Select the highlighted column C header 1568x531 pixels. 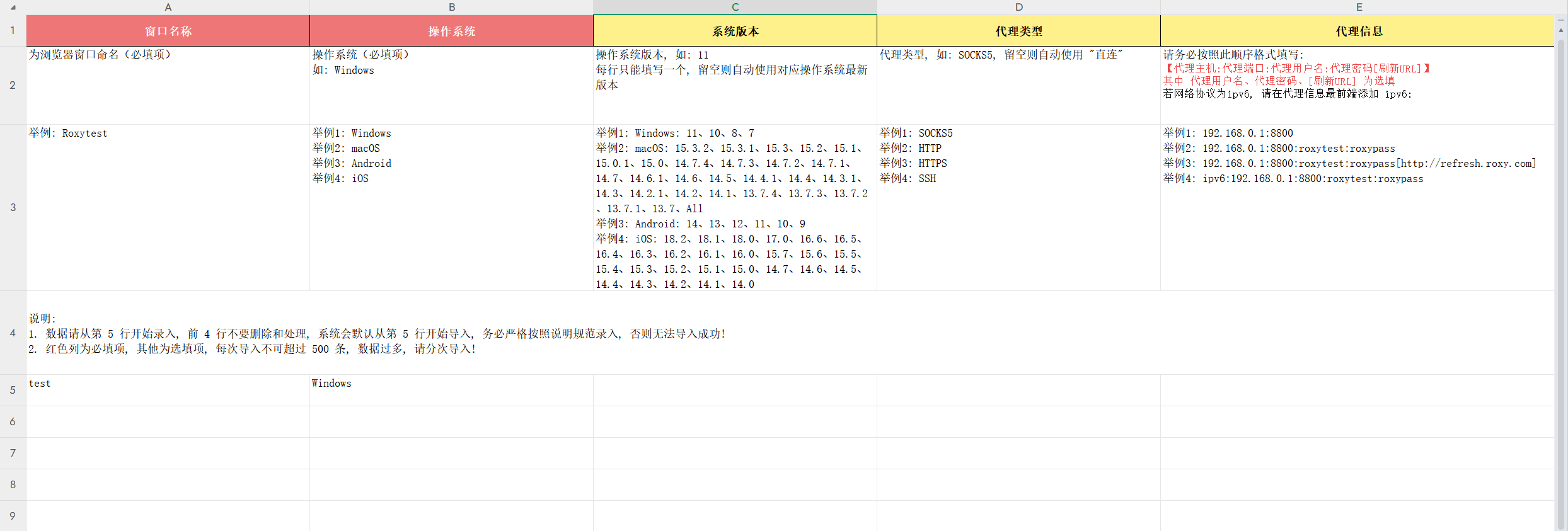click(x=735, y=7)
